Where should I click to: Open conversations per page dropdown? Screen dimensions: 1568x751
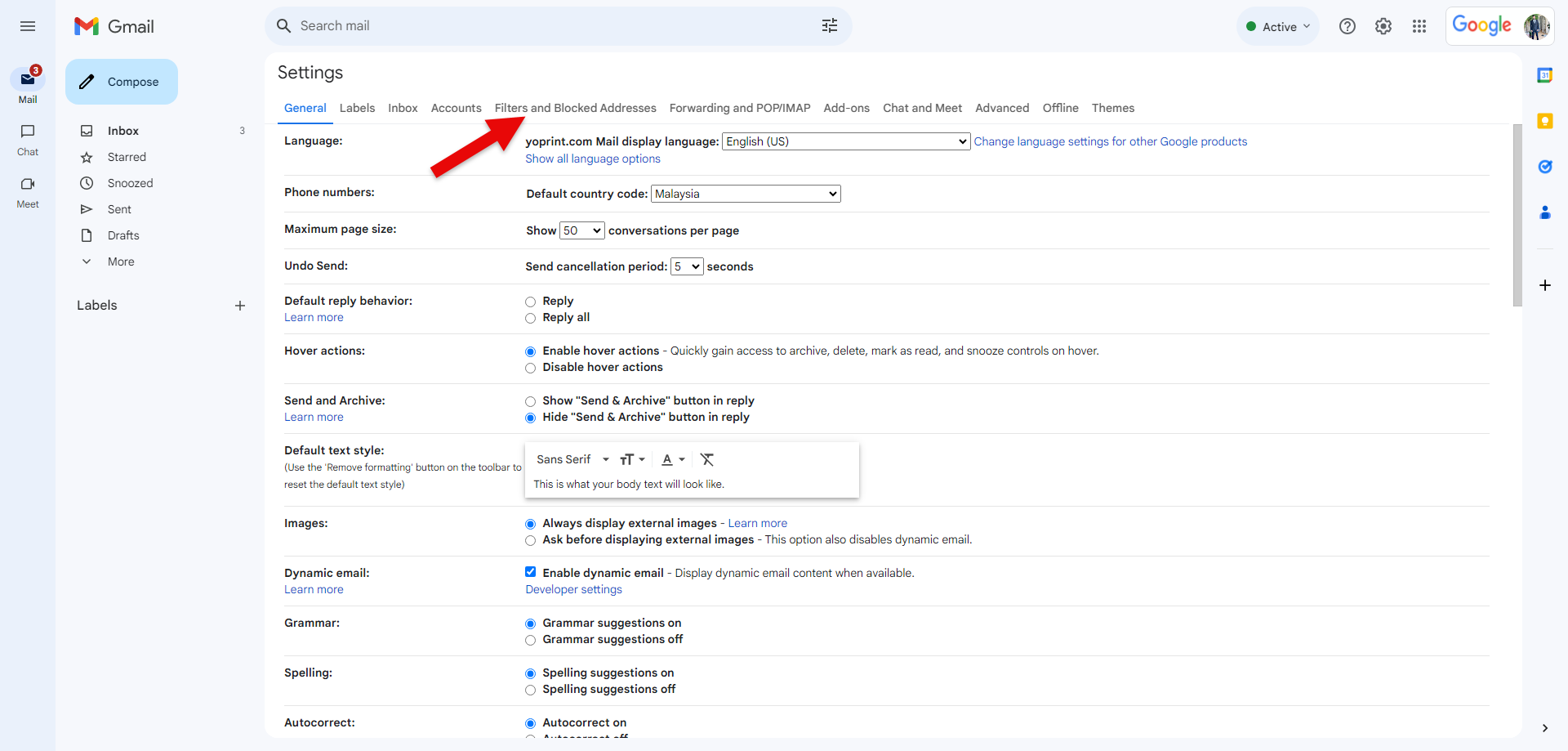pos(582,230)
